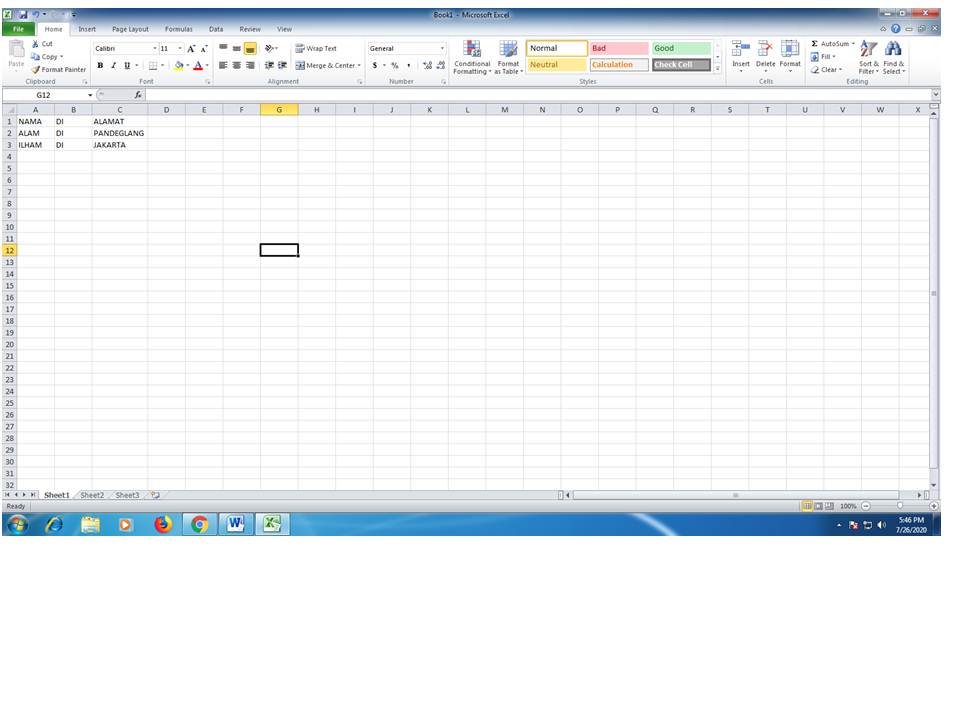Switch to the Formulas tab
This screenshot has width=960, height=720.
(x=178, y=29)
